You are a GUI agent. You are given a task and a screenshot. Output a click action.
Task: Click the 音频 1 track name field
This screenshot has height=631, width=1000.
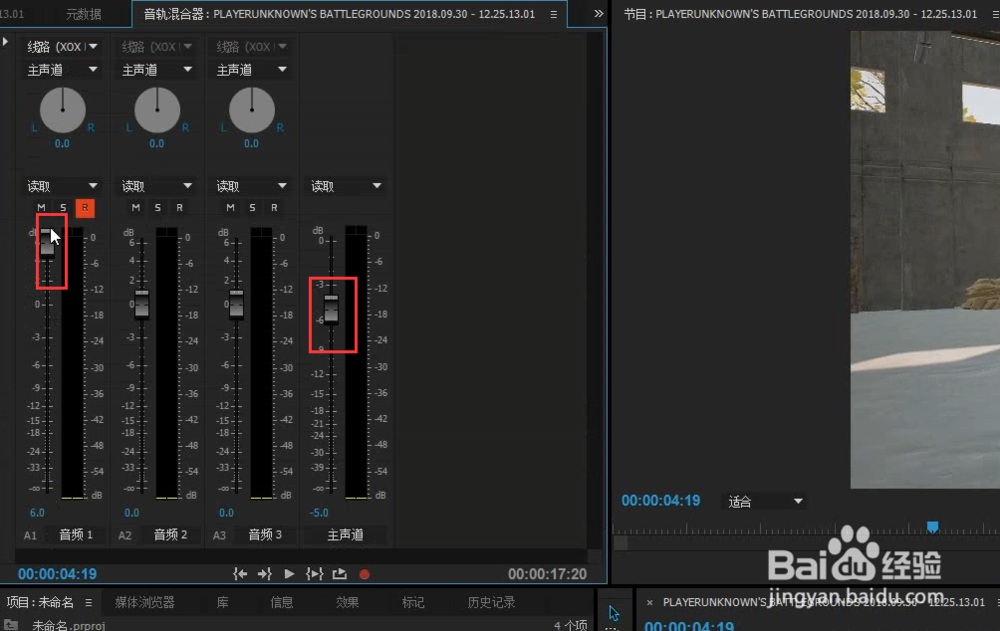point(76,535)
